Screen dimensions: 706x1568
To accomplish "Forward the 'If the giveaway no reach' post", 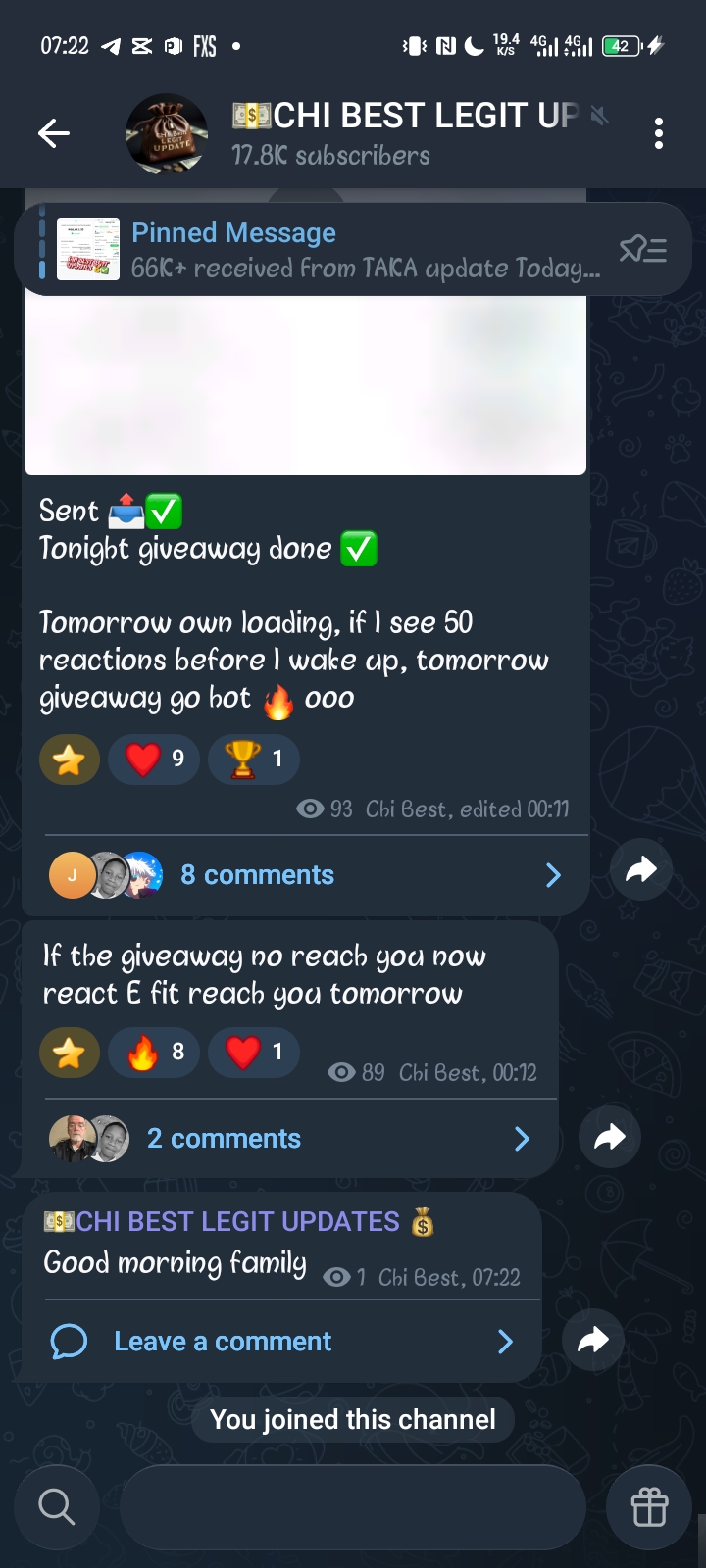I will [610, 1137].
